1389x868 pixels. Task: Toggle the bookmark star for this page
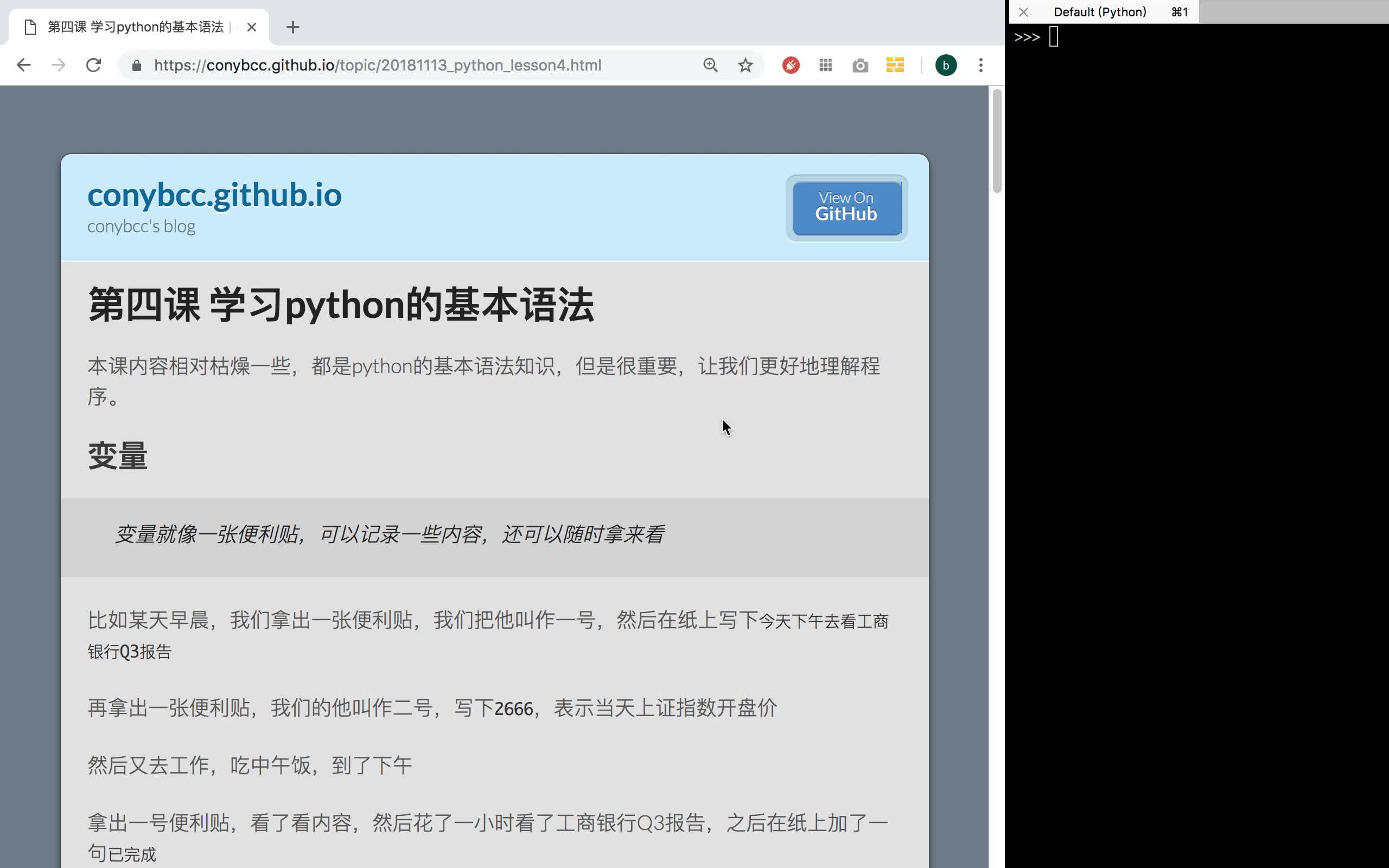[x=745, y=65]
